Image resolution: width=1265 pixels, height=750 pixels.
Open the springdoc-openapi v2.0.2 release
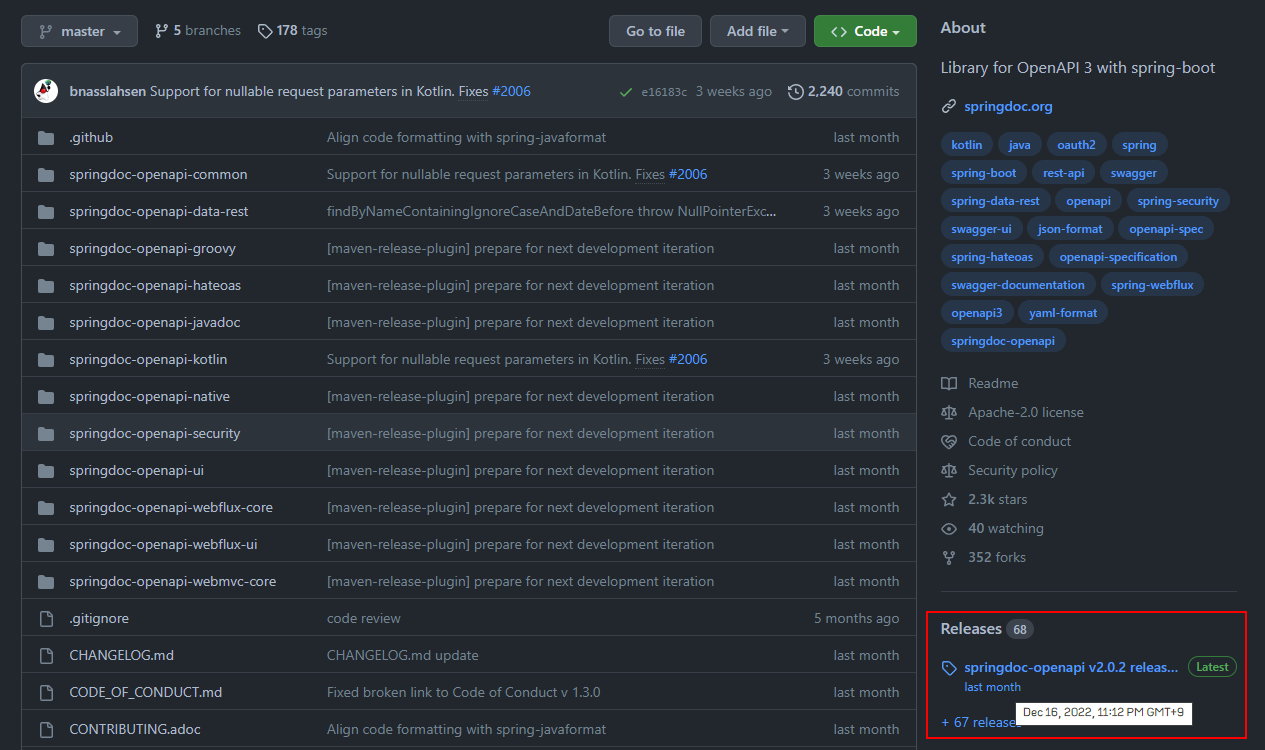1071,667
